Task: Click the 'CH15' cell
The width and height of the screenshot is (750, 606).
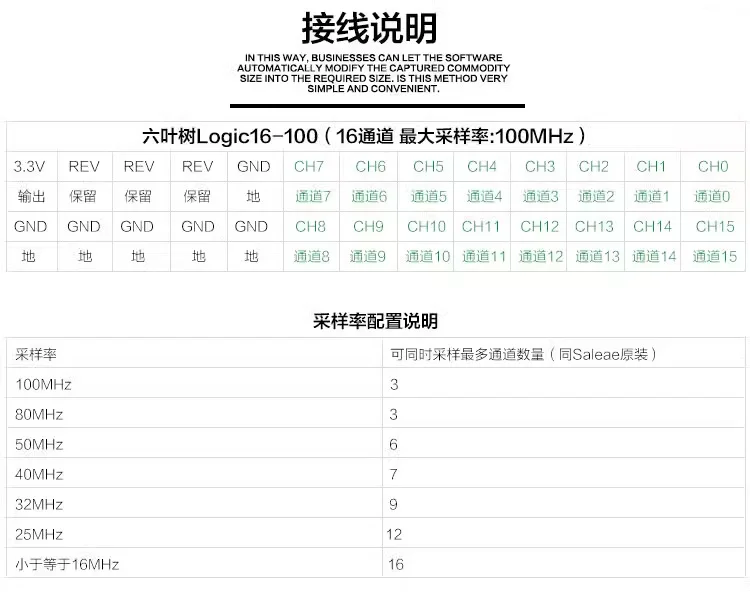Action: tap(715, 226)
